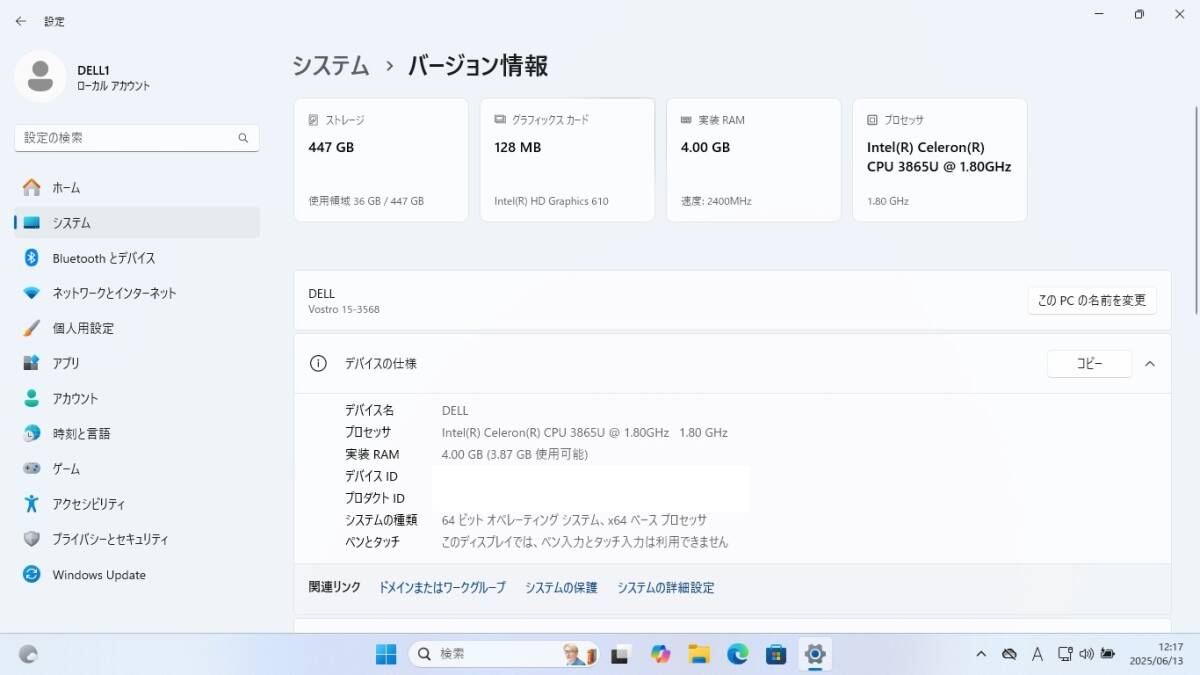Open システムの保護 link
1200x675 pixels.
pyautogui.click(x=561, y=588)
